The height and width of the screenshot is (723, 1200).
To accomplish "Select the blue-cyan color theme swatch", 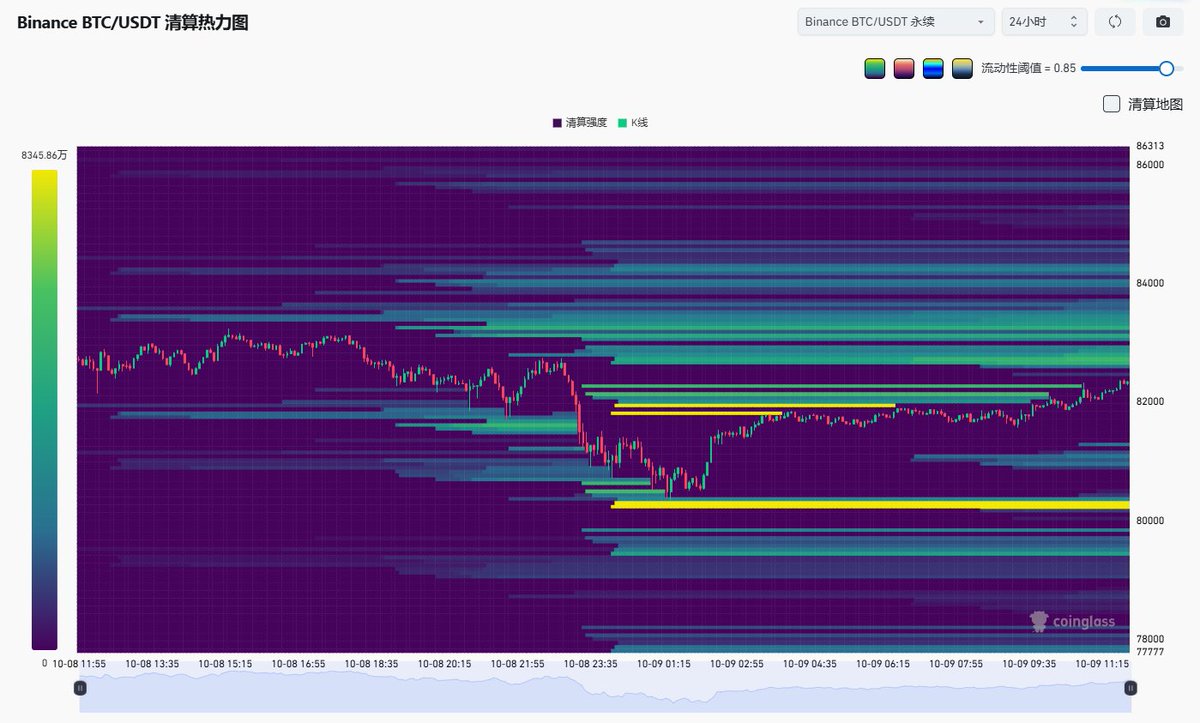I will (933, 68).
